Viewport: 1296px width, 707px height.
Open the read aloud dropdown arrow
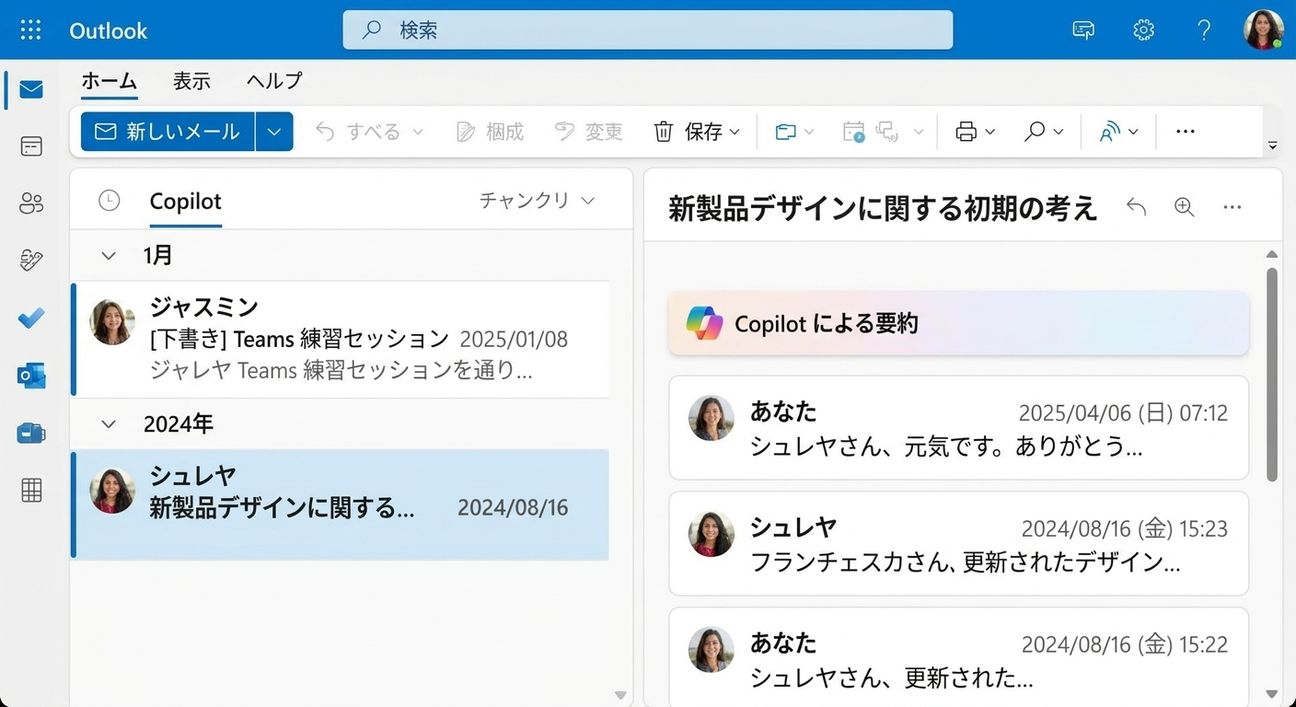[x=1133, y=132]
